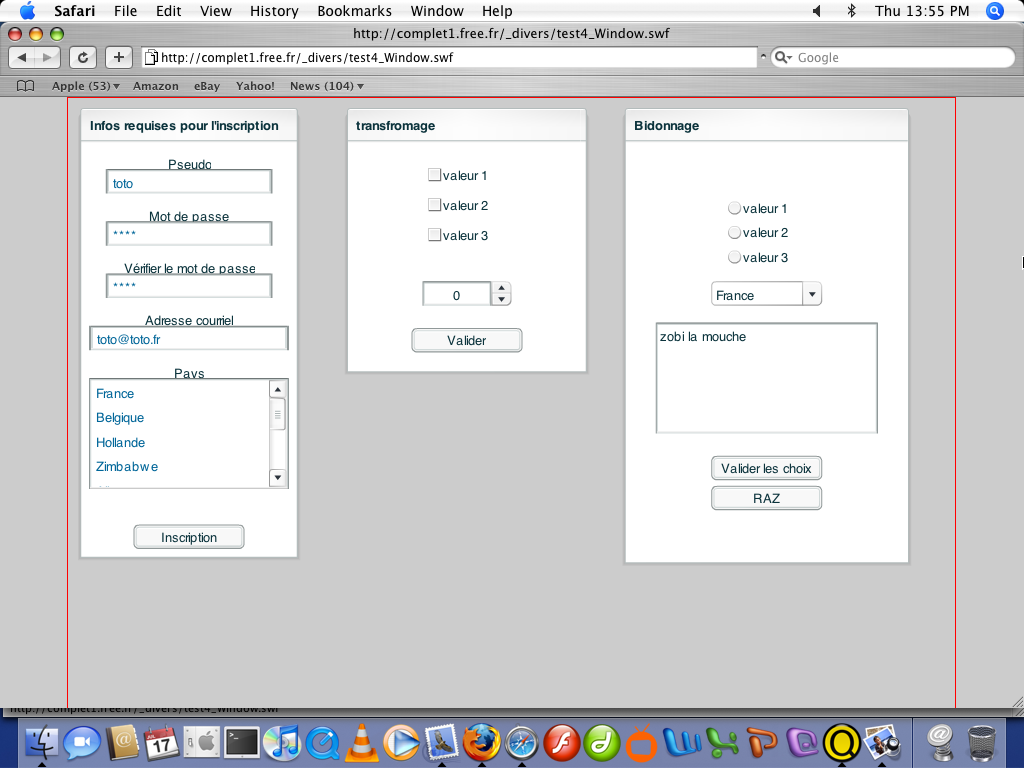Open Mail stamp icon in Dock
Screen dimensions: 1024x768
point(441,743)
